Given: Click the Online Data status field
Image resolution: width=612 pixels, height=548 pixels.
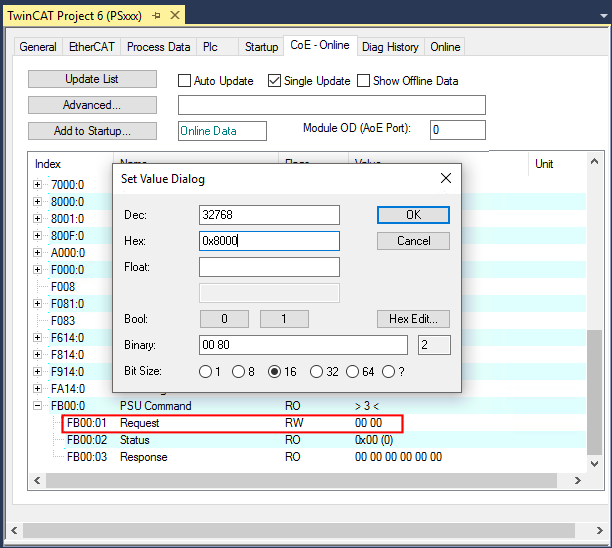Looking at the screenshot, I should (x=222, y=131).
